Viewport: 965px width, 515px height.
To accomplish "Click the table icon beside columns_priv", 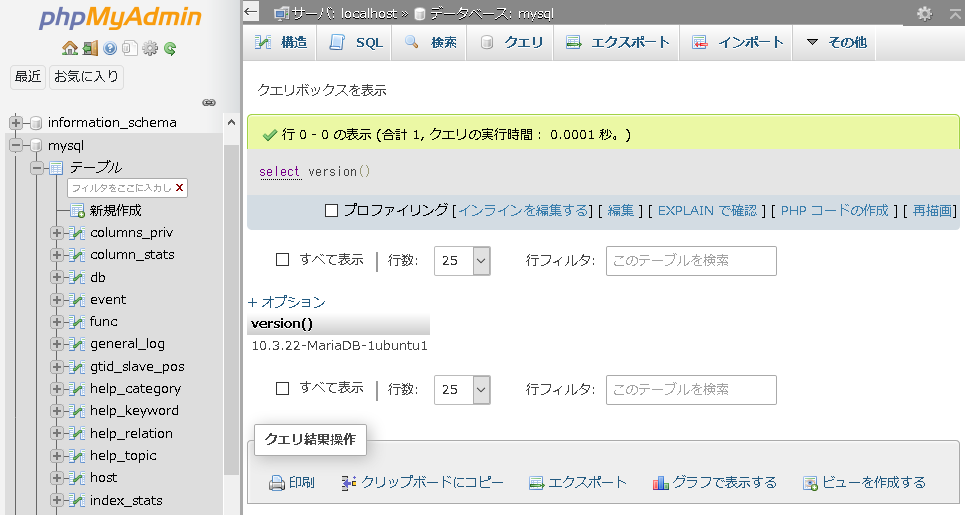I will point(78,233).
